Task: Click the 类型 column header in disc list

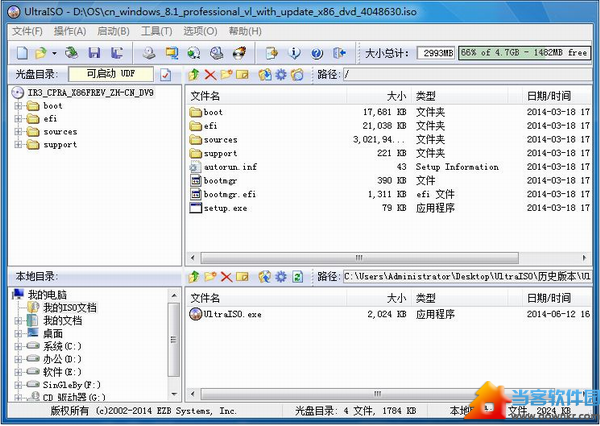Action: click(x=460, y=96)
